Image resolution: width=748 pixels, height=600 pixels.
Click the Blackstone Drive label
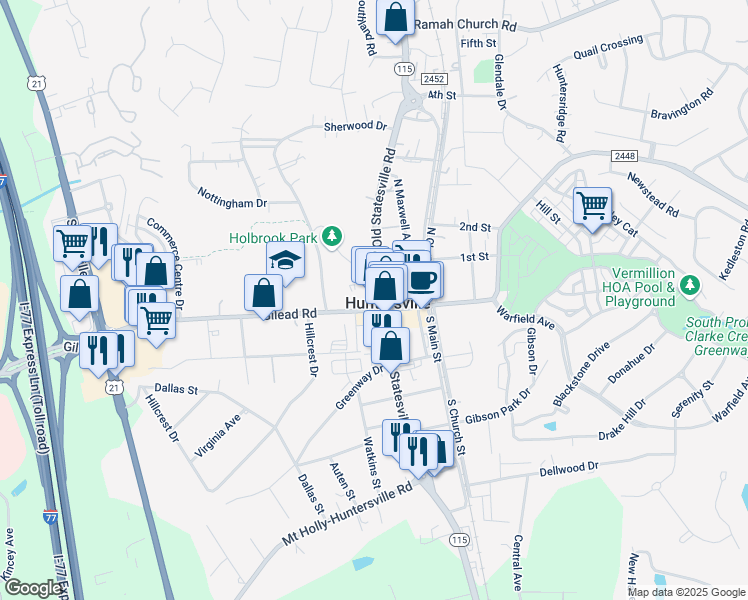click(x=581, y=374)
